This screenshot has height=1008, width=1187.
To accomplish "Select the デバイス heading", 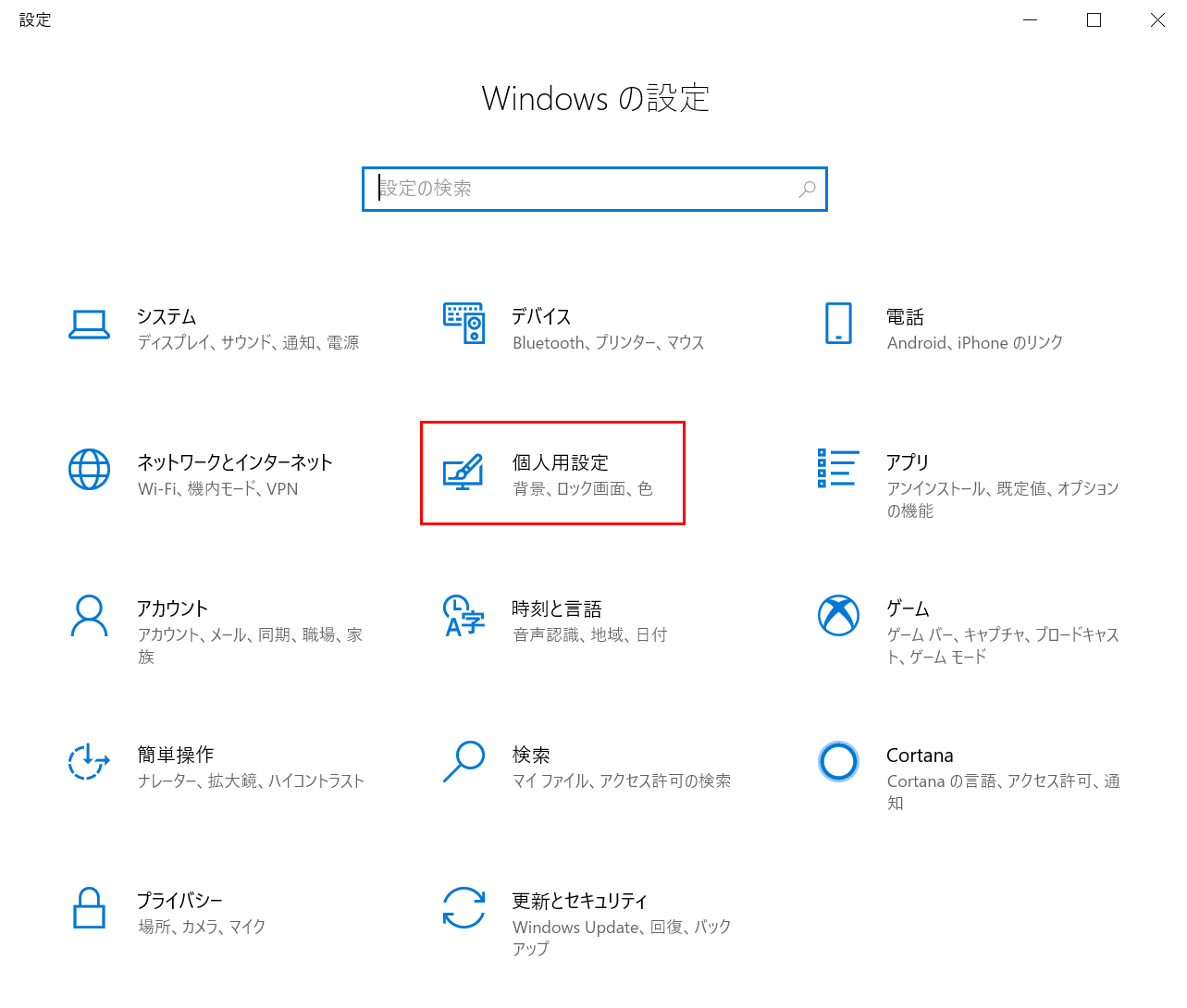I will click(x=541, y=316).
